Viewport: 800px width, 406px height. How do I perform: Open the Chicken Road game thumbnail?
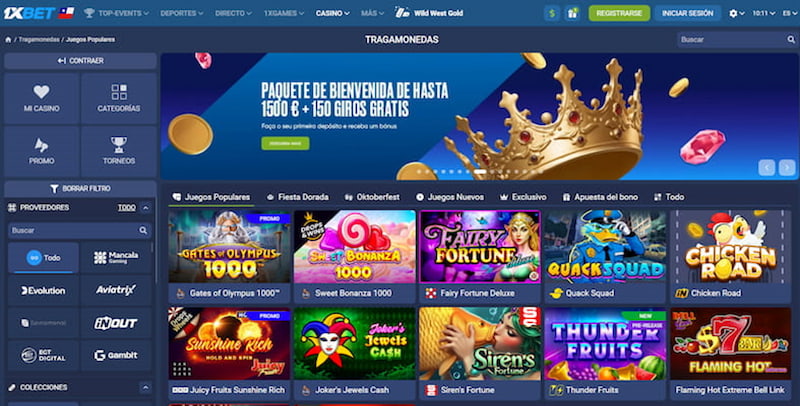[x=731, y=247]
